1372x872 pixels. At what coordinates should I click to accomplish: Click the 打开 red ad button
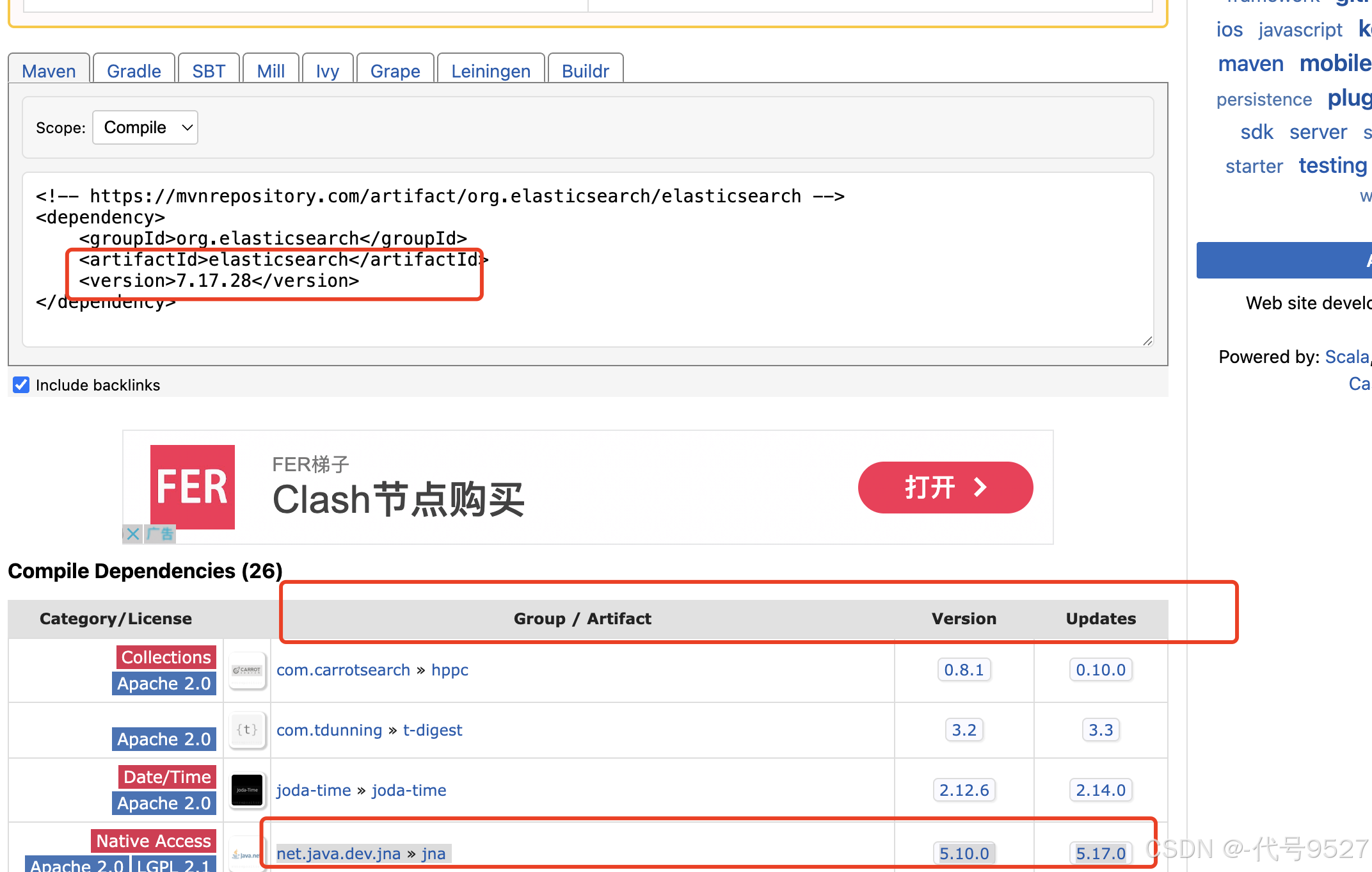945,487
